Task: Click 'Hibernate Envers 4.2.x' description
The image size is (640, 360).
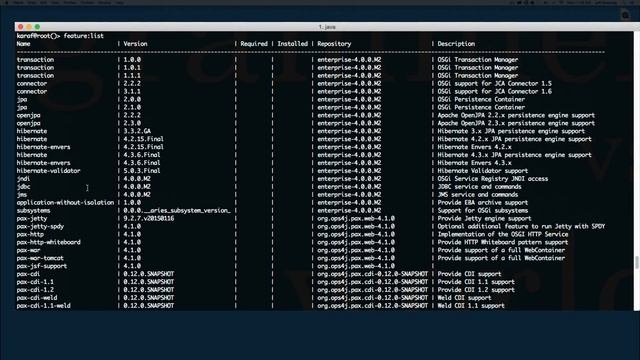Action: (x=474, y=147)
